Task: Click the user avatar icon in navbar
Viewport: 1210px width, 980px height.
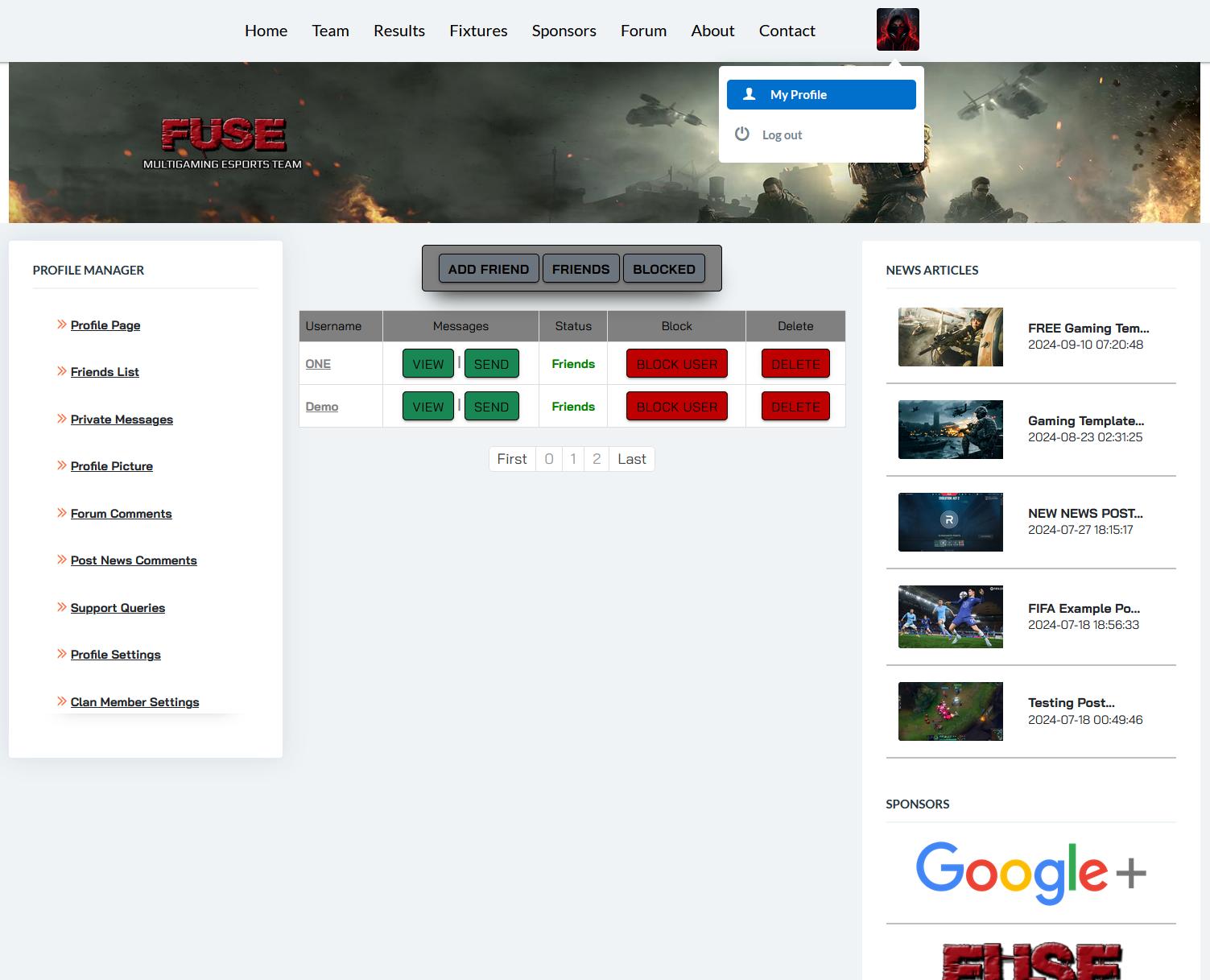Action: tap(898, 30)
